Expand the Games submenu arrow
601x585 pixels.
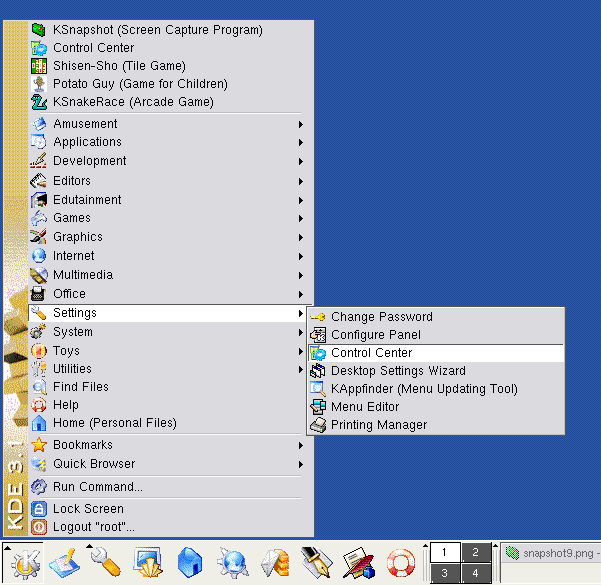[x=301, y=218]
